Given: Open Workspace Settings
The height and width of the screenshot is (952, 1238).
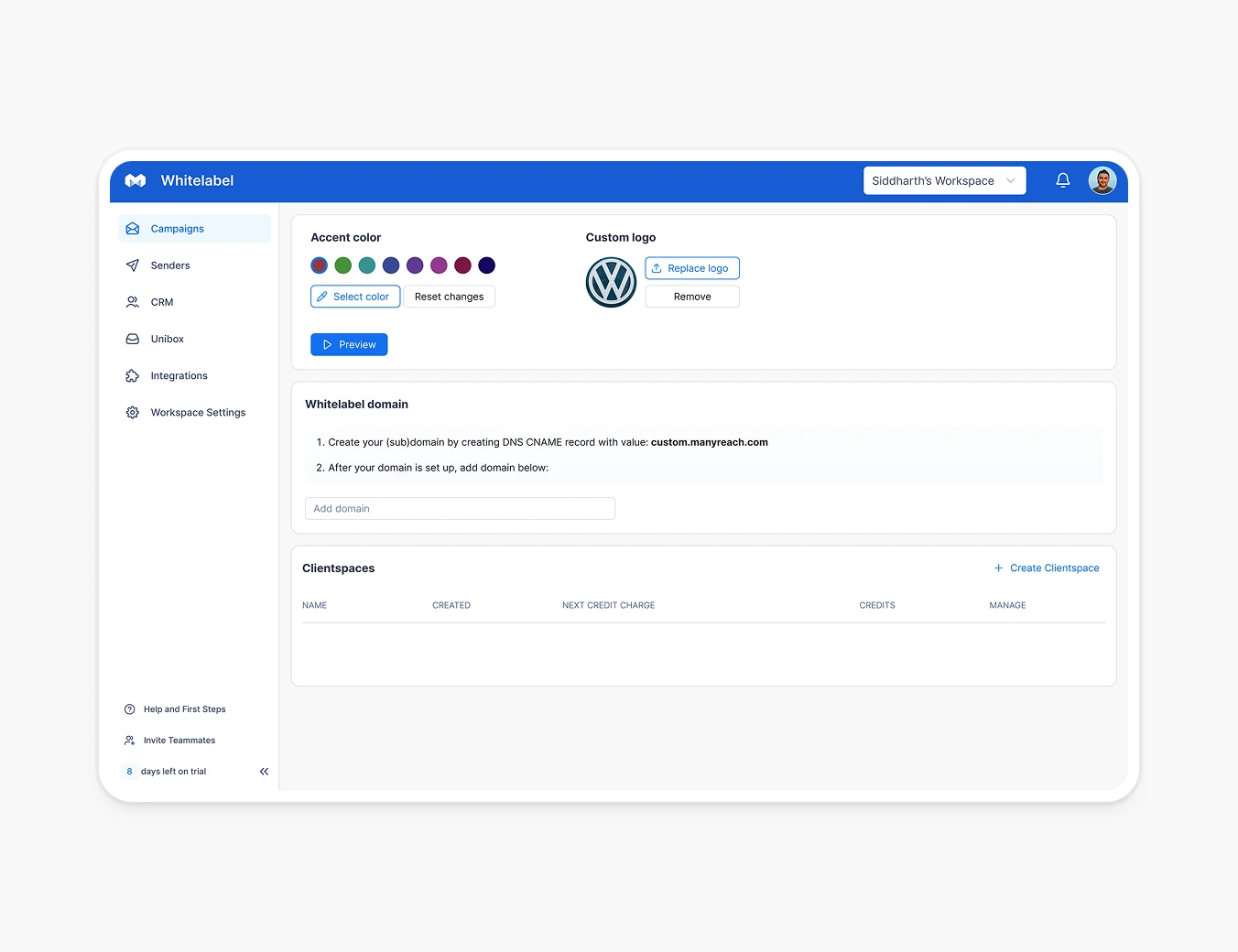Looking at the screenshot, I should click(x=198, y=412).
